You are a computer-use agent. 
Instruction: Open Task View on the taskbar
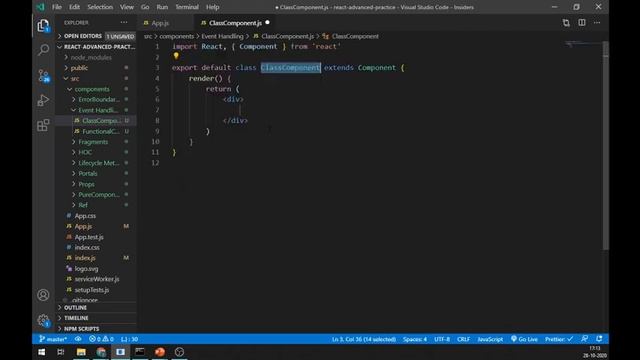[61, 352]
